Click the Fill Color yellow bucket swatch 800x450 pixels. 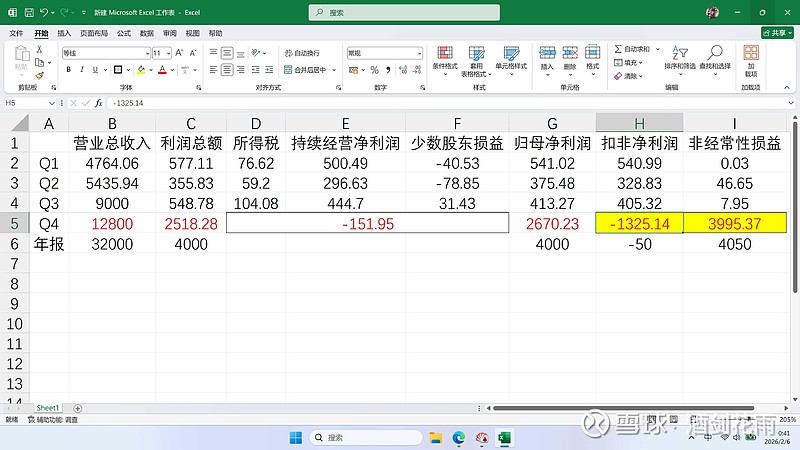pyautogui.click(x=141, y=69)
